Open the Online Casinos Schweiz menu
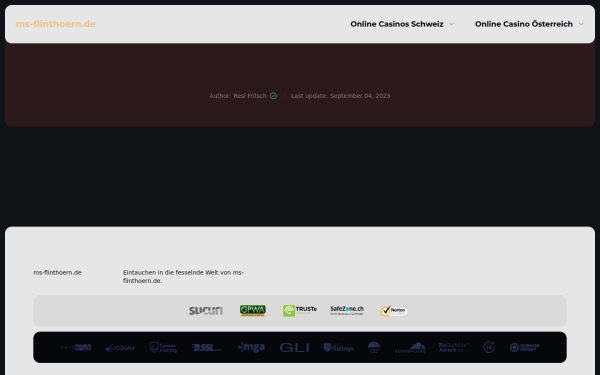This screenshot has height=375, width=600. 397,24
